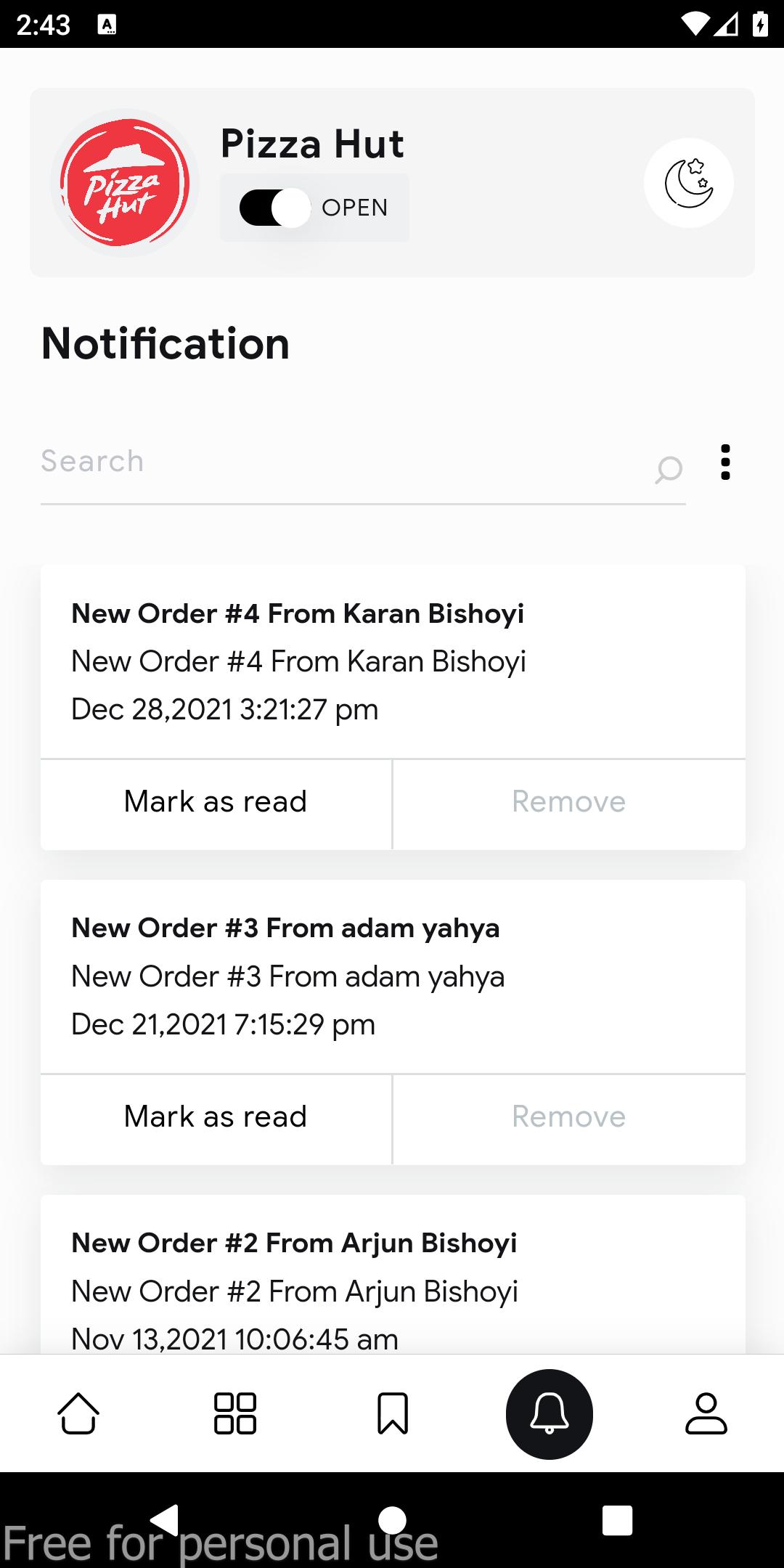Screen dimensions: 784x1568
Task: Open the grid dashboard tab
Action: pyautogui.click(x=235, y=1413)
